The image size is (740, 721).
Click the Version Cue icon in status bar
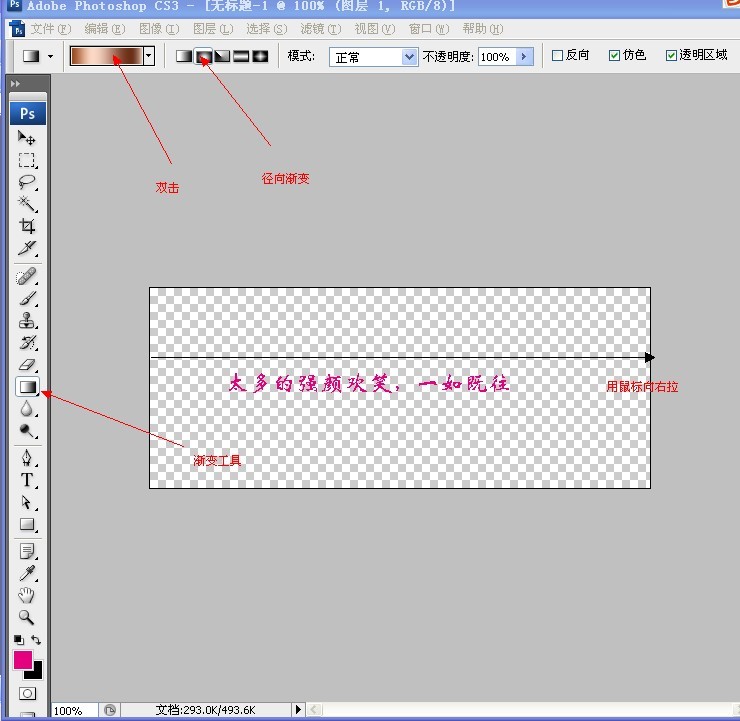pyautogui.click(x=109, y=710)
